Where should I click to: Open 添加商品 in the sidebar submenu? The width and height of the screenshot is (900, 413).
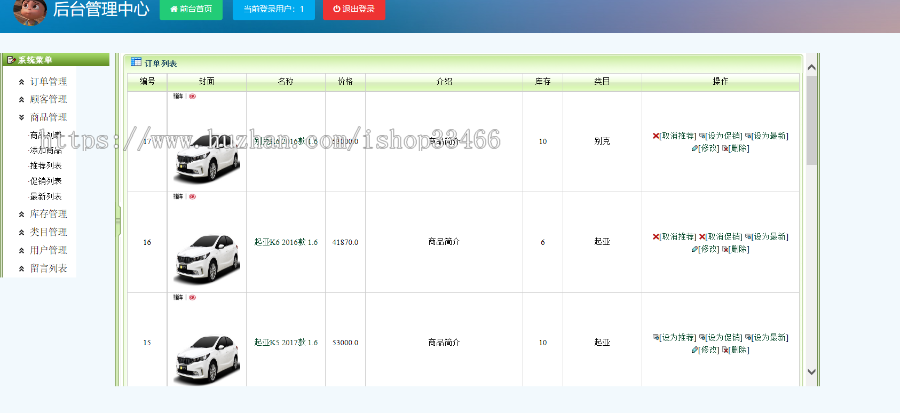pos(45,151)
